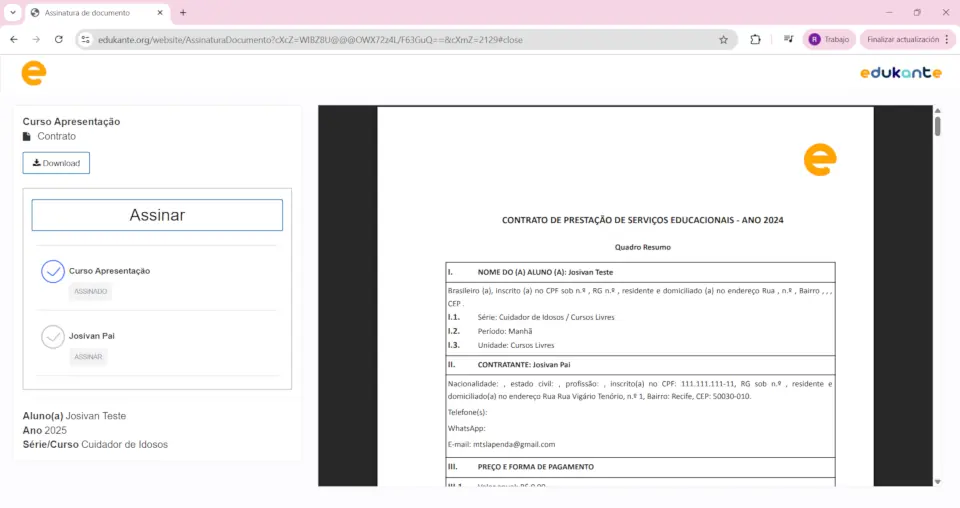Reload the page with the refresh icon
This screenshot has height=508, width=960.
click(x=59, y=39)
